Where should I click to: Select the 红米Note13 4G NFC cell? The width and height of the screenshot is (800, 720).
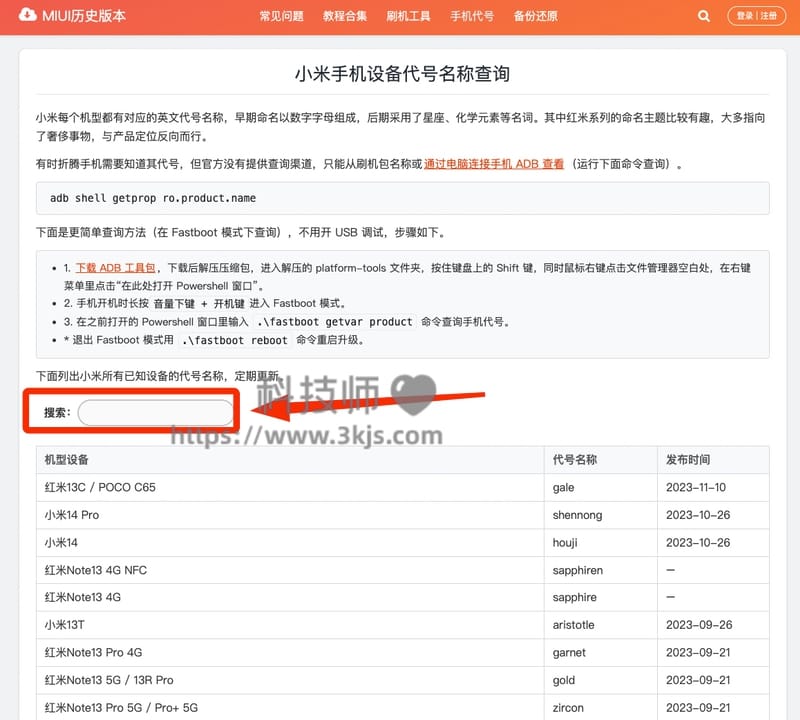pos(290,570)
